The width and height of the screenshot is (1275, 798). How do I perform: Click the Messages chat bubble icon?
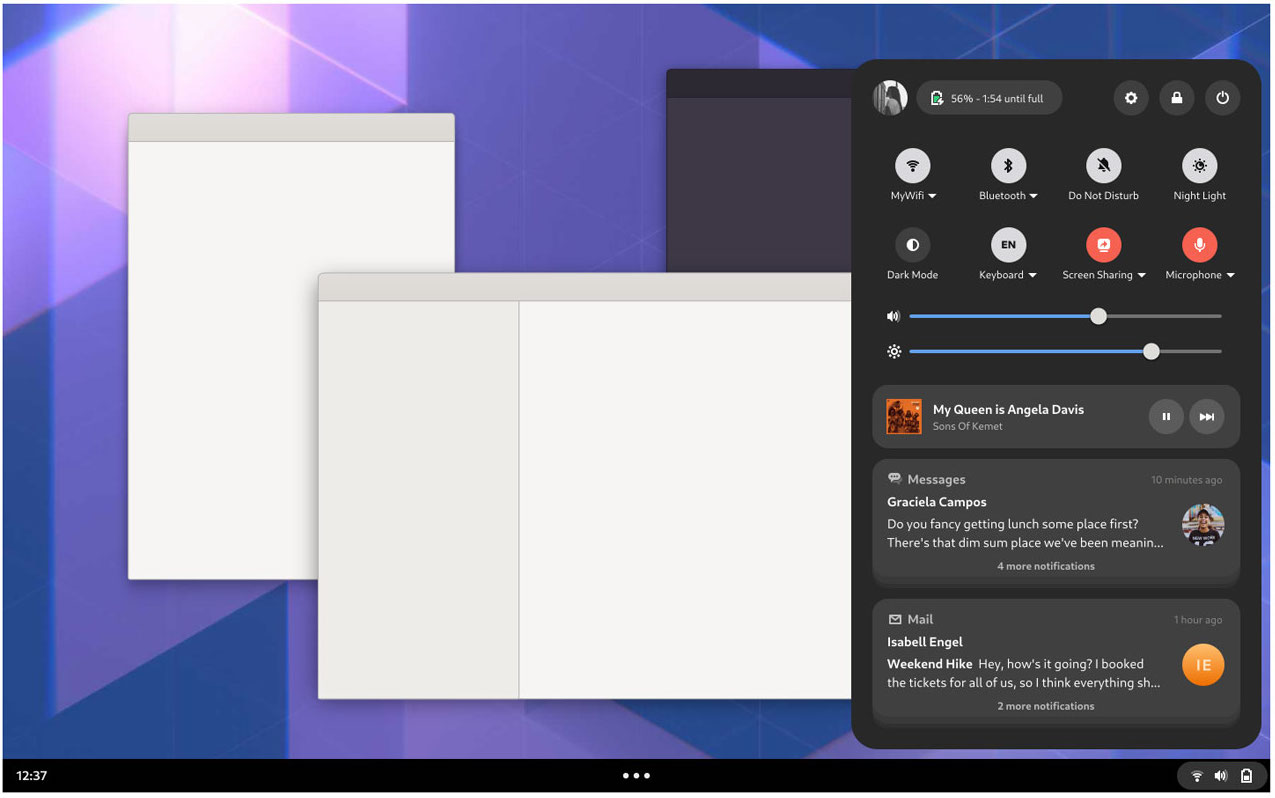tap(895, 479)
